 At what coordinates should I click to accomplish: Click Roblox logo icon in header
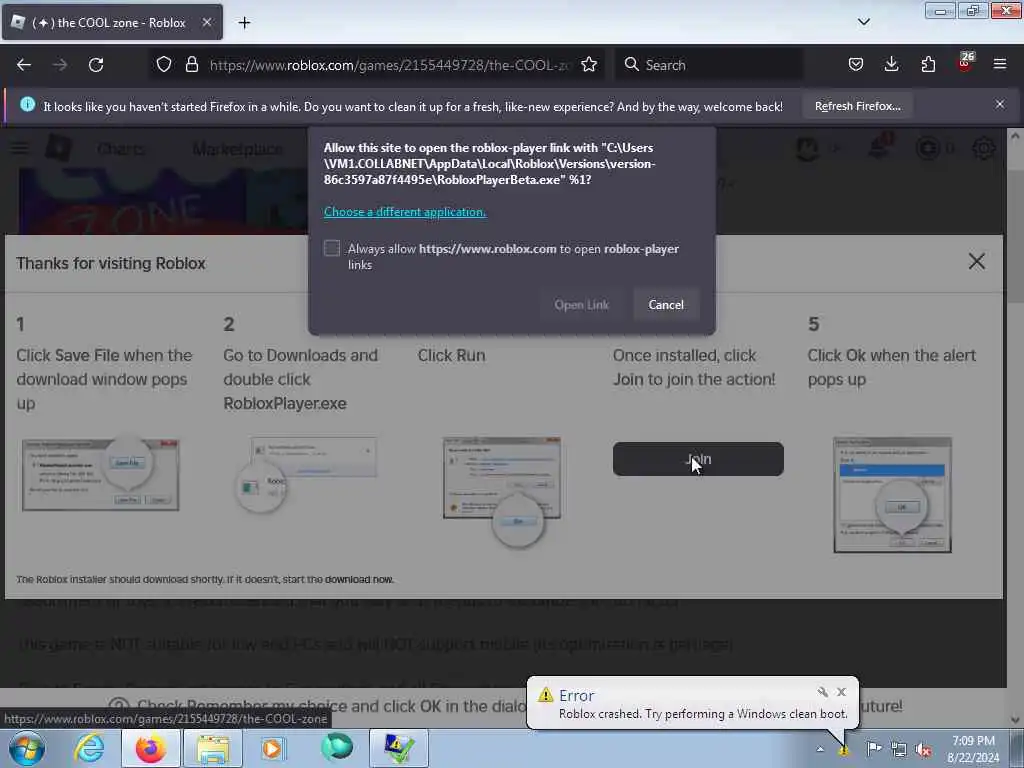click(59, 148)
